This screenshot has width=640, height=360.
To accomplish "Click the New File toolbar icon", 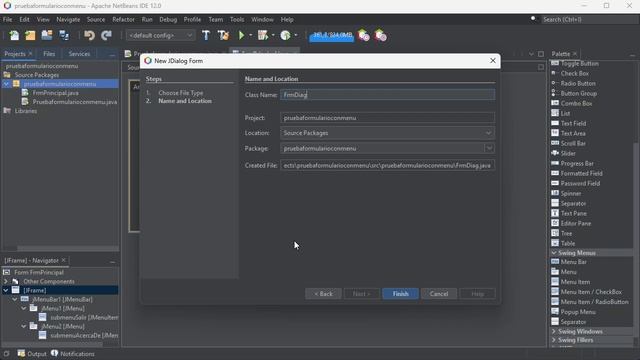I will (x=14, y=36).
